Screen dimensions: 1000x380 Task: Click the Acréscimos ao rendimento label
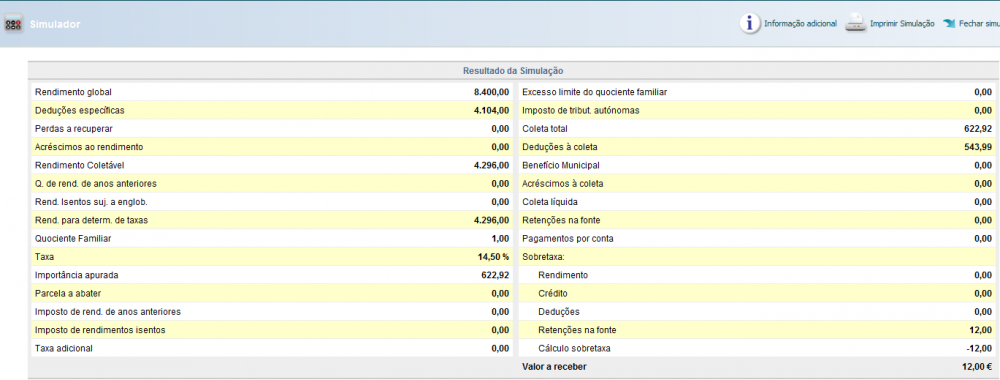[x=89, y=147]
